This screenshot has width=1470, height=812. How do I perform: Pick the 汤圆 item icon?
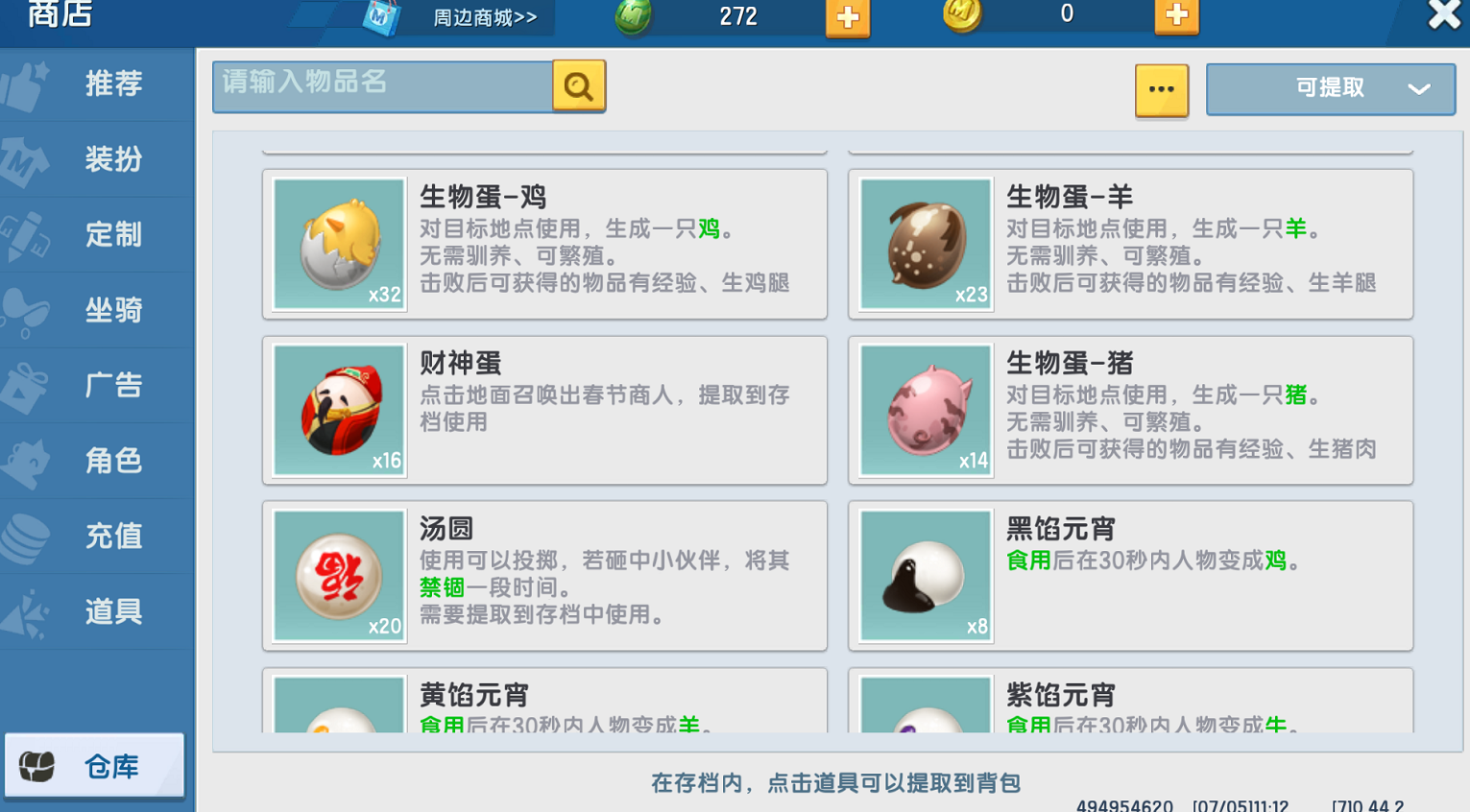[339, 576]
